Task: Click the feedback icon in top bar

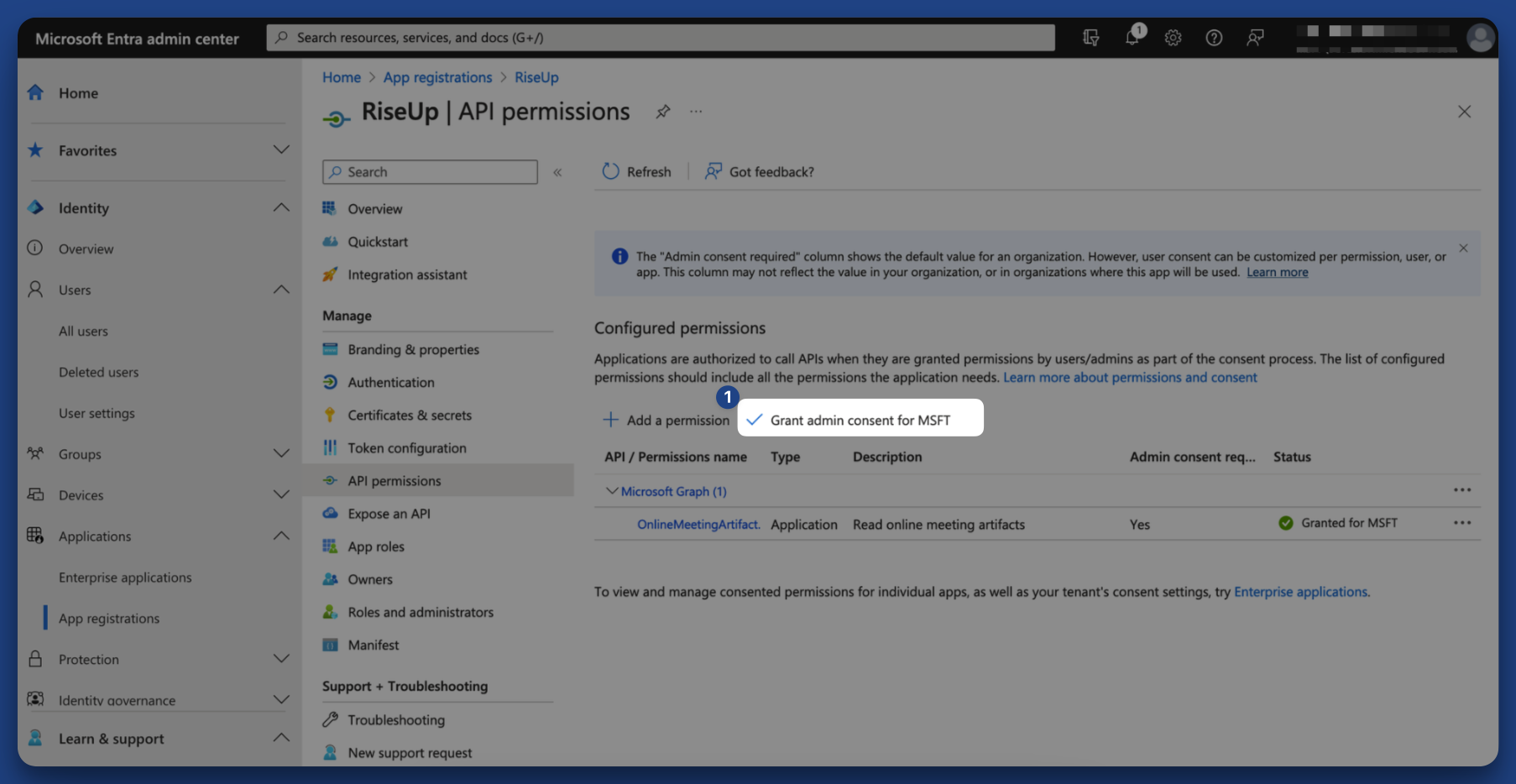Action: pos(1254,37)
